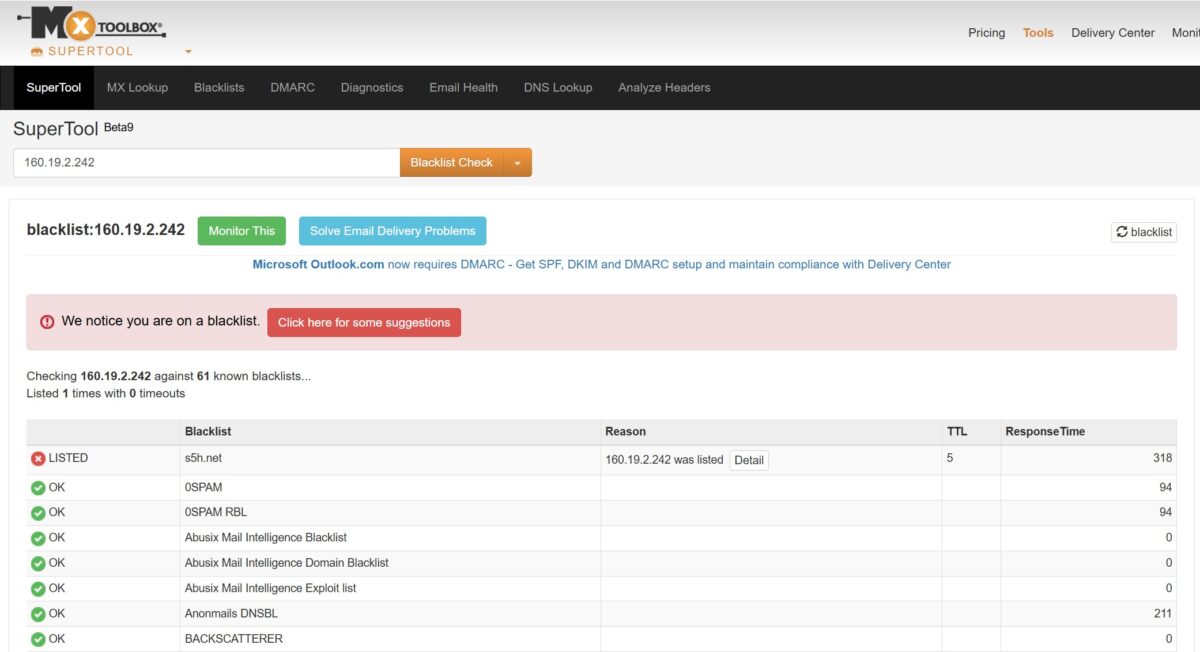
Task: Open the DNS Lookup tab
Action: click(x=558, y=88)
